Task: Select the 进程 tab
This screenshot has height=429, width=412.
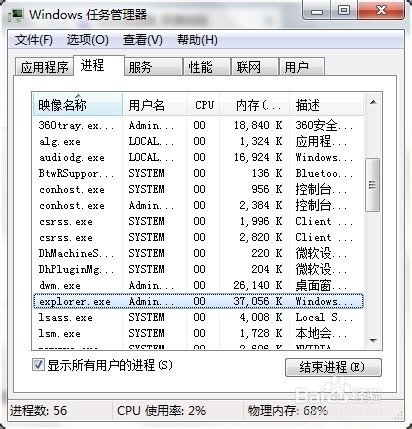Action: 98,66
